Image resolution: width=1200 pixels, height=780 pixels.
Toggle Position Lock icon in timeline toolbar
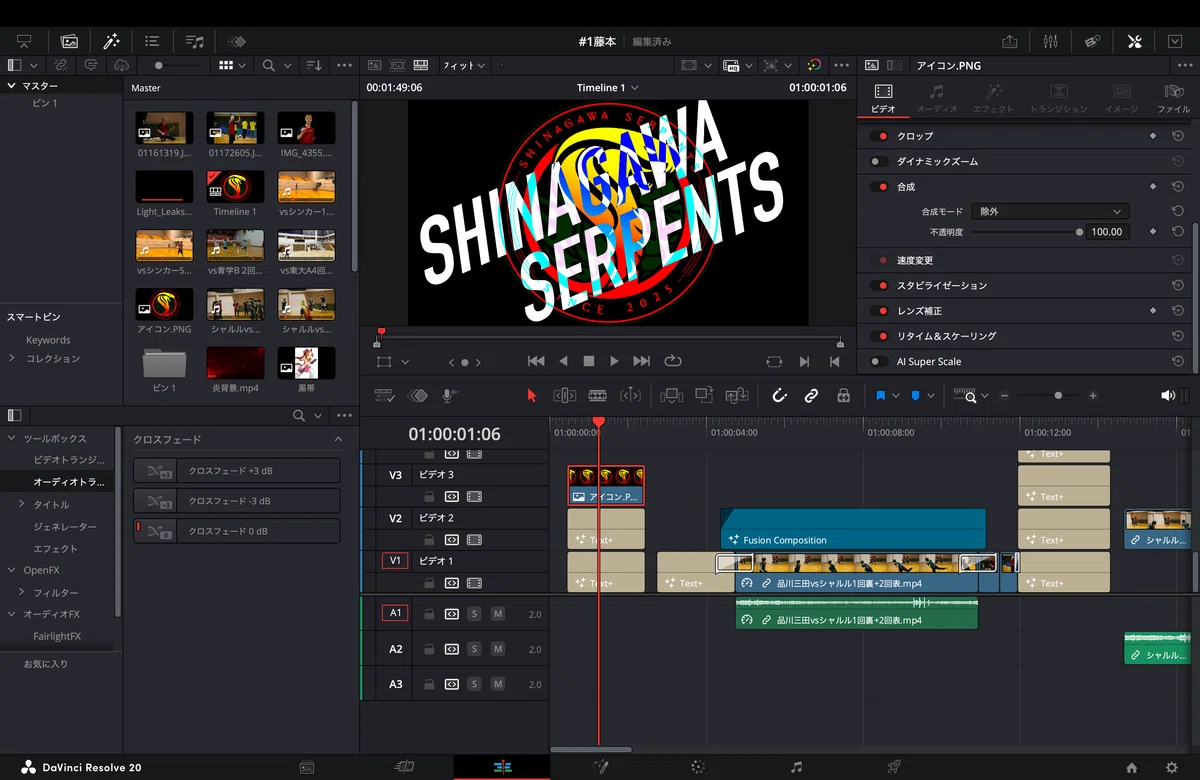(843, 395)
